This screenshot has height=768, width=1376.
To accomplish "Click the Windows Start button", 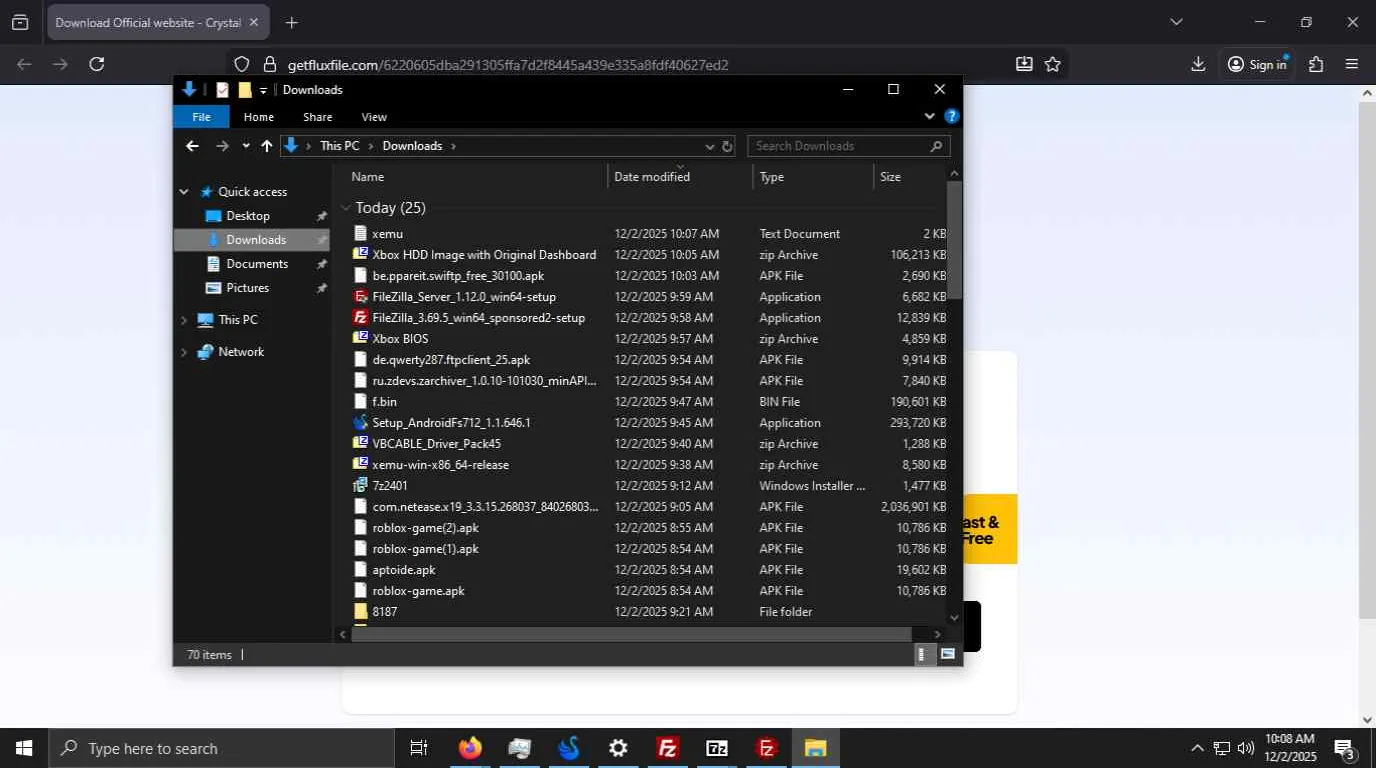I will coord(23,748).
